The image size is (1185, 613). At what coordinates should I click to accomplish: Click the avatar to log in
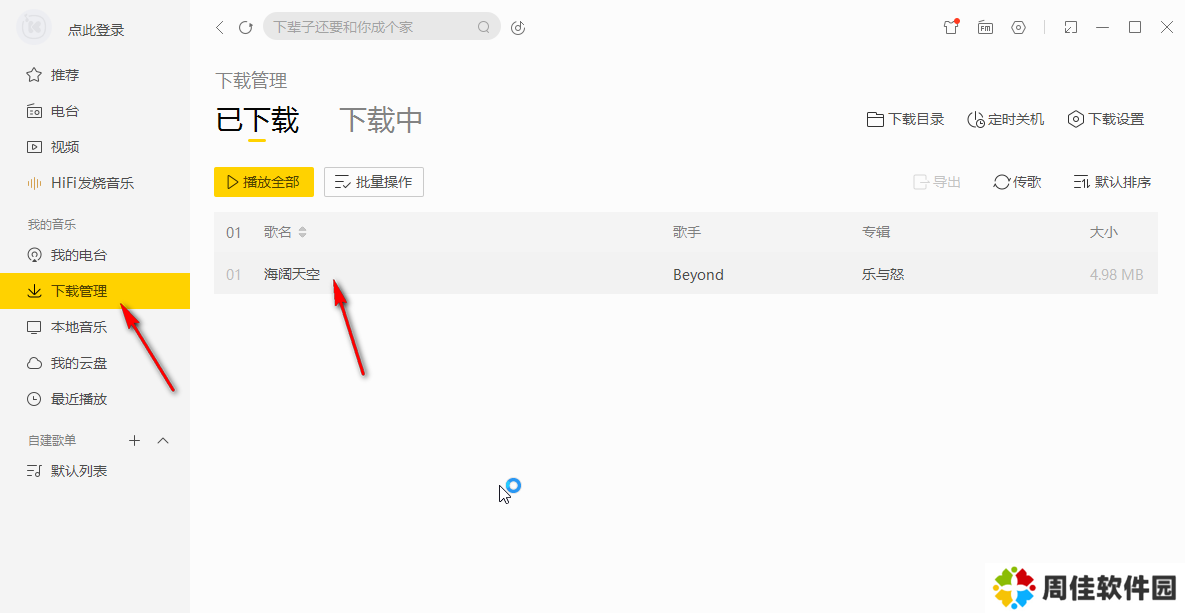[x=36, y=27]
